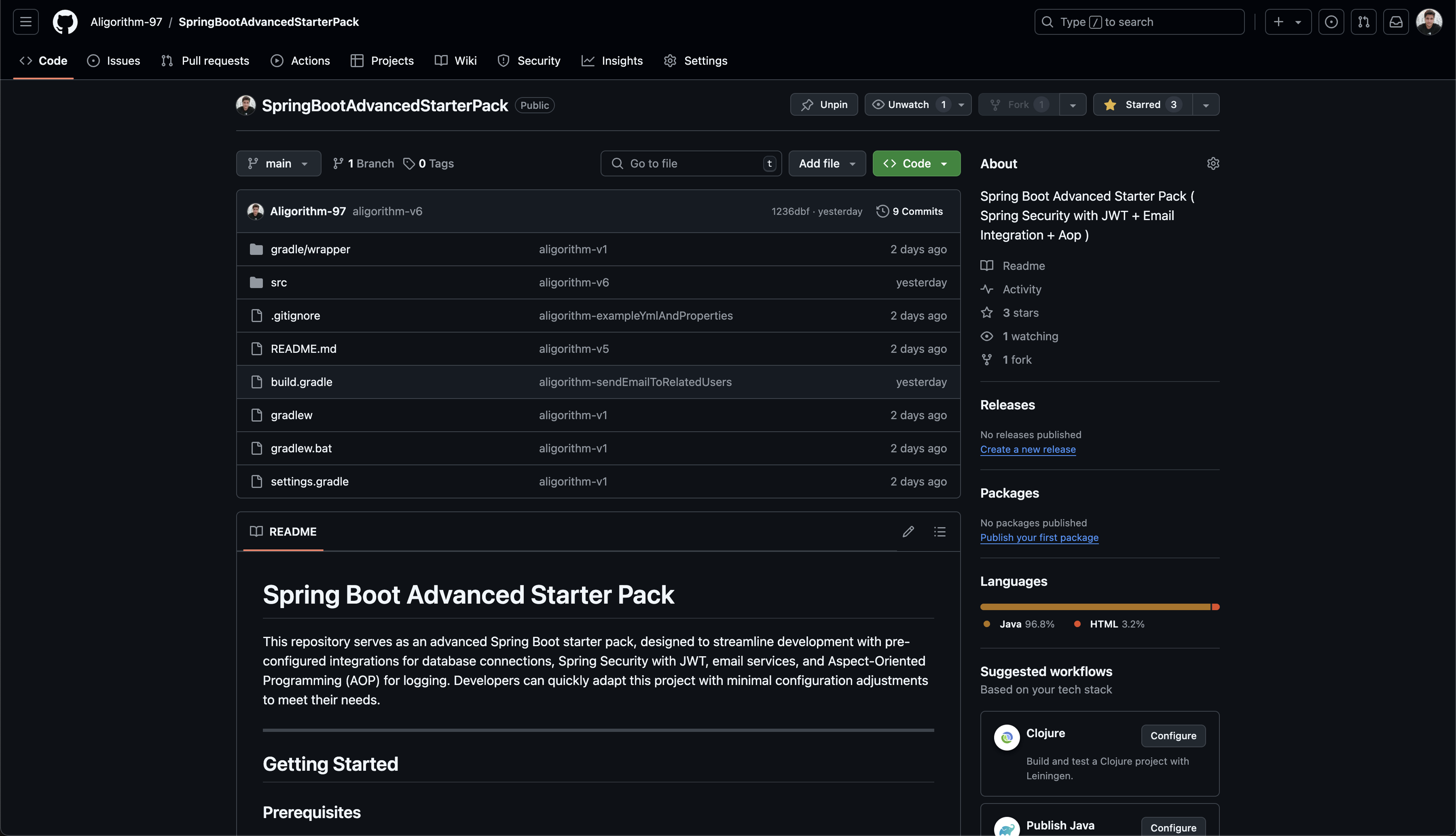Switch to the Settings tab
The image size is (1456, 836).
click(695, 61)
